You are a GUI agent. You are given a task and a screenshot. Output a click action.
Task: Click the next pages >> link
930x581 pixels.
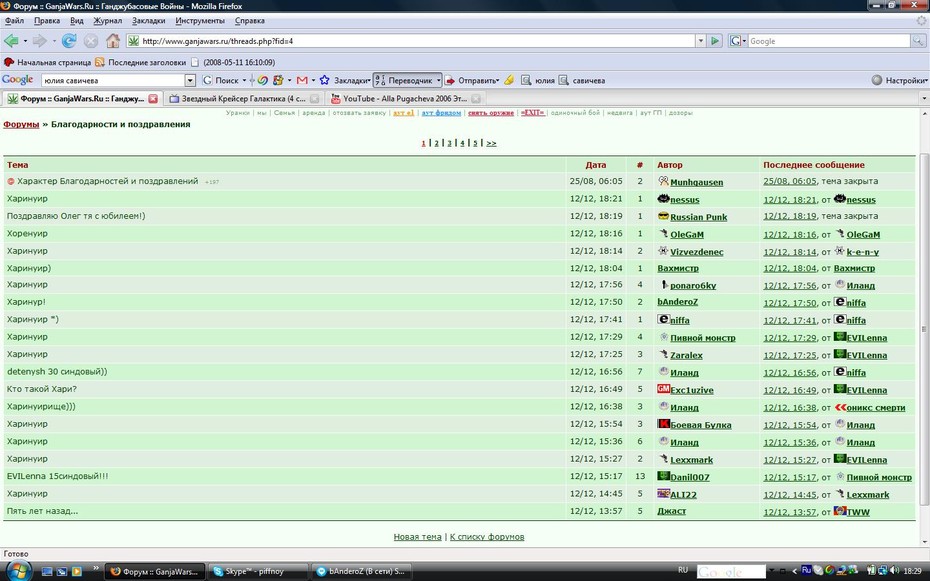(491, 143)
